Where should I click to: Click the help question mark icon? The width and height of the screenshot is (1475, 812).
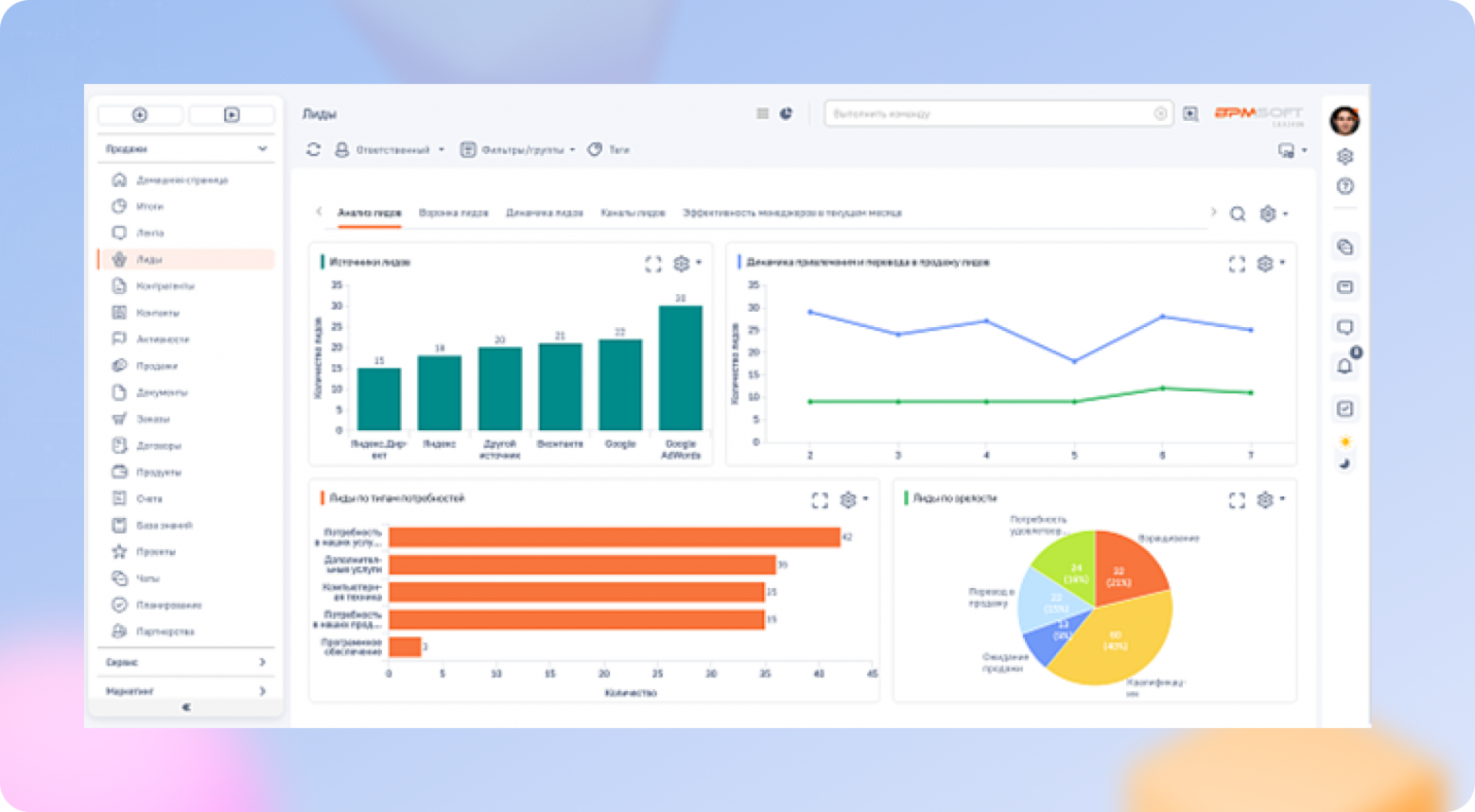(x=1345, y=186)
